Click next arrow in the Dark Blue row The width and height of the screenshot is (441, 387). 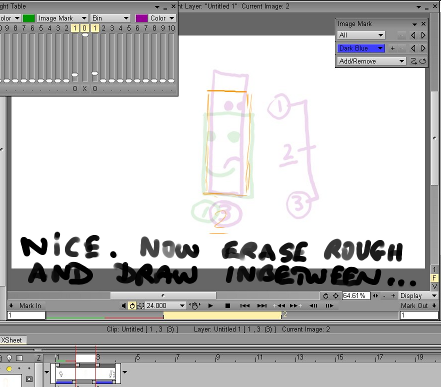point(423,48)
